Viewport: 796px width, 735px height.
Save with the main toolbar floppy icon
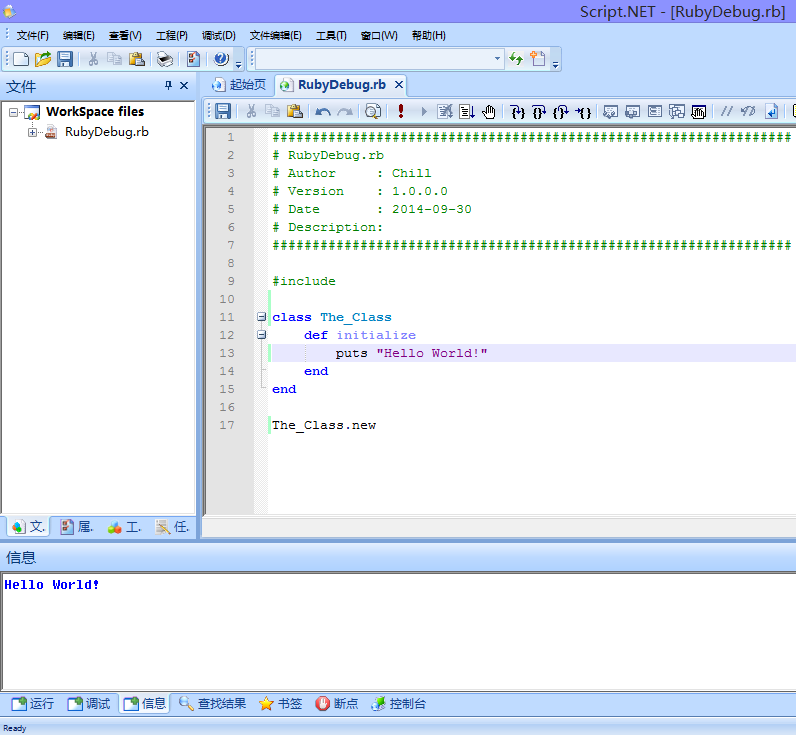(x=65, y=59)
